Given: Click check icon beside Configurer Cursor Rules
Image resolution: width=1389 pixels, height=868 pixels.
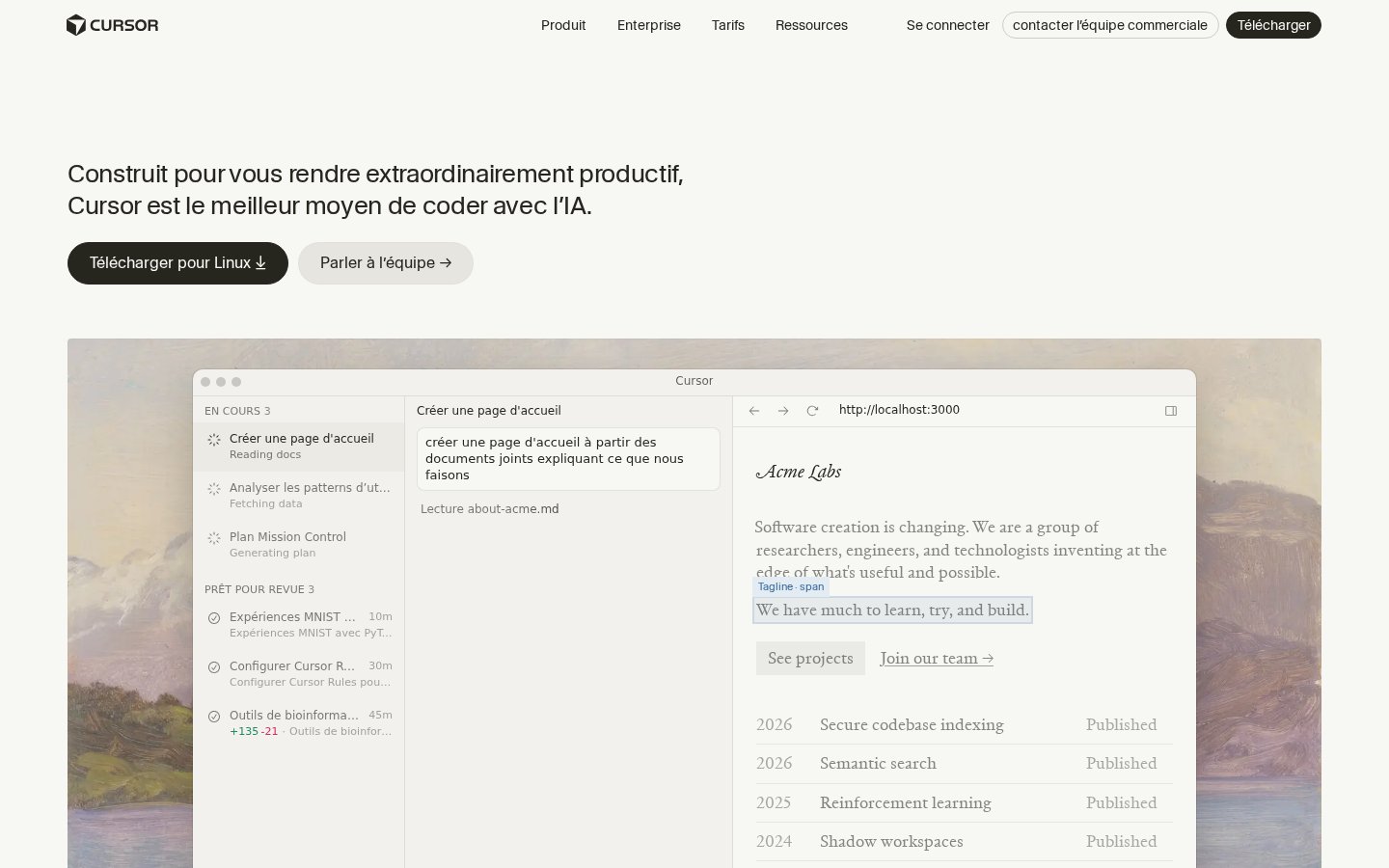Looking at the screenshot, I should pos(214,667).
